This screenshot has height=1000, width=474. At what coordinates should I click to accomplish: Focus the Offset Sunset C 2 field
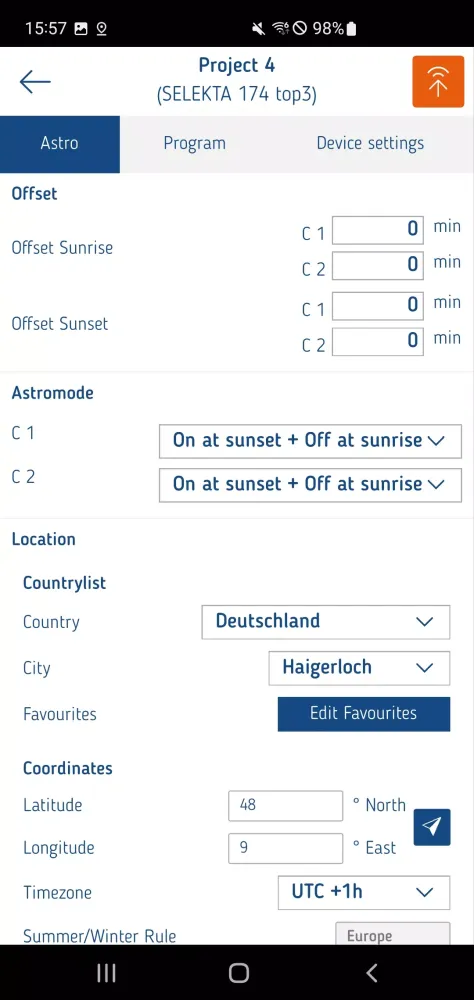(x=378, y=342)
